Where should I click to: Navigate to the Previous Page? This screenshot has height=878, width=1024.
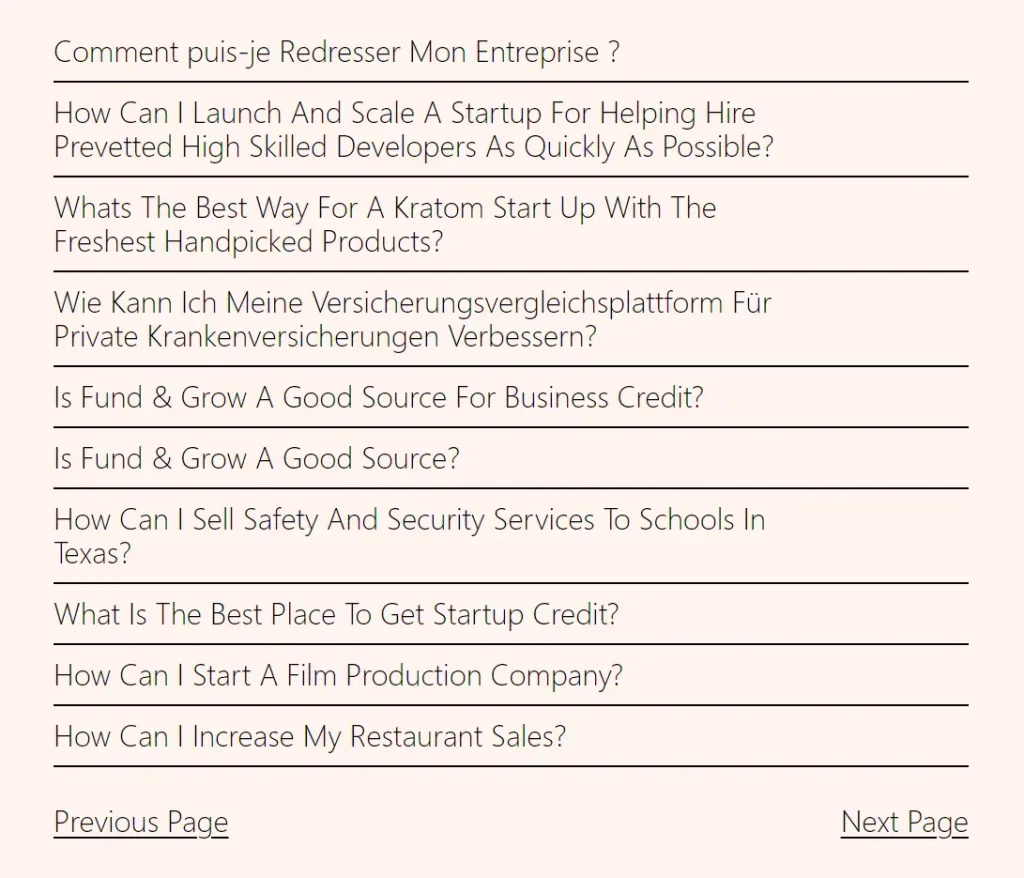point(140,822)
